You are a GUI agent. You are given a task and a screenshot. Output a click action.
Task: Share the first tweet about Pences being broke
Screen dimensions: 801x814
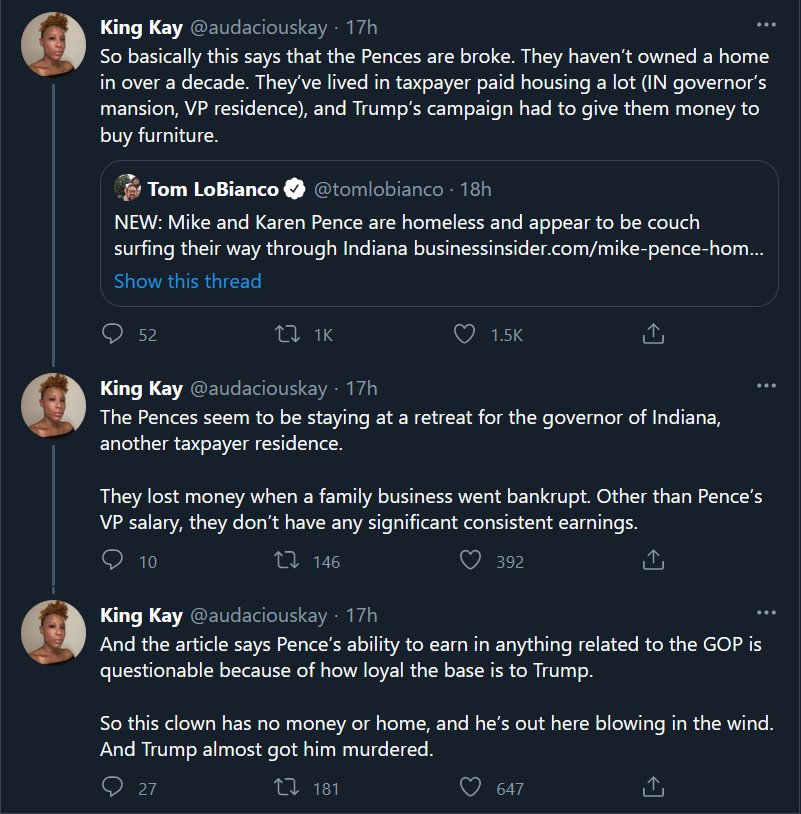pos(653,334)
